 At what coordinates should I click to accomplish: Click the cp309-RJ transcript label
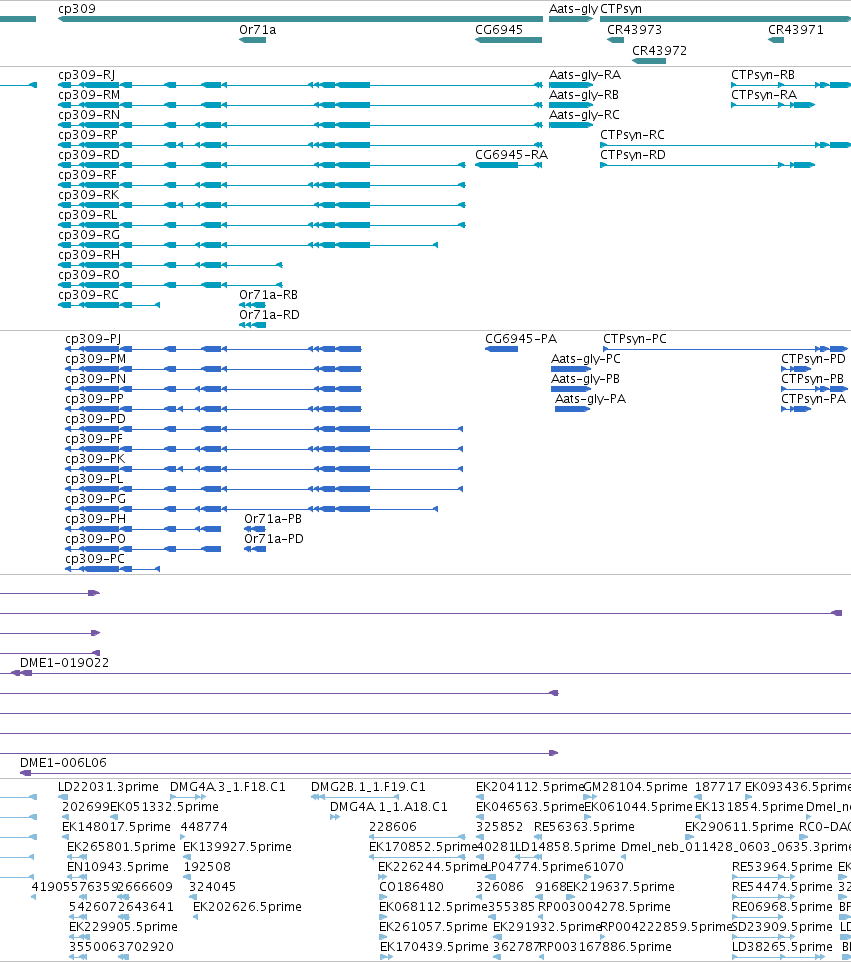pos(87,75)
